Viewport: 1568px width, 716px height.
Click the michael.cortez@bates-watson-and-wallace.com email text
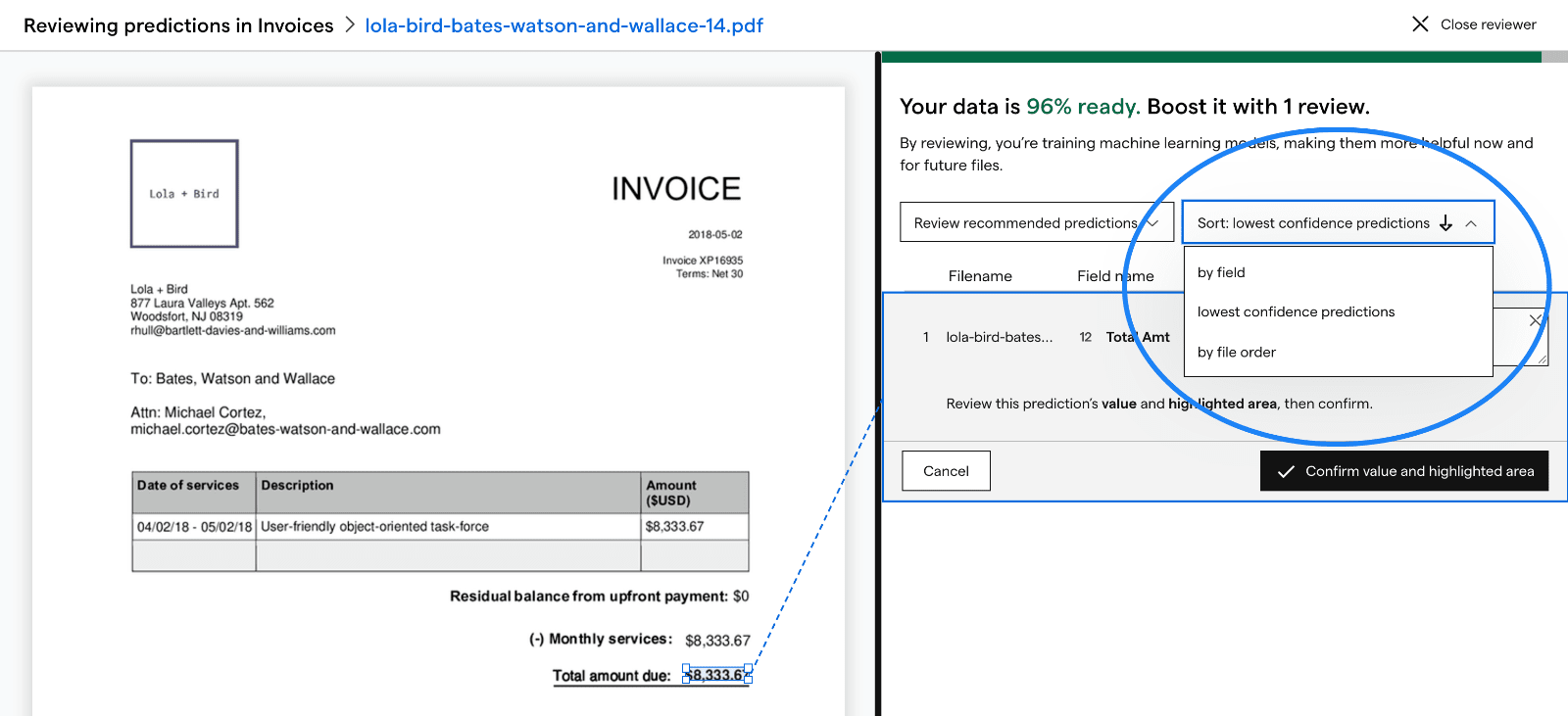pyautogui.click(x=285, y=429)
